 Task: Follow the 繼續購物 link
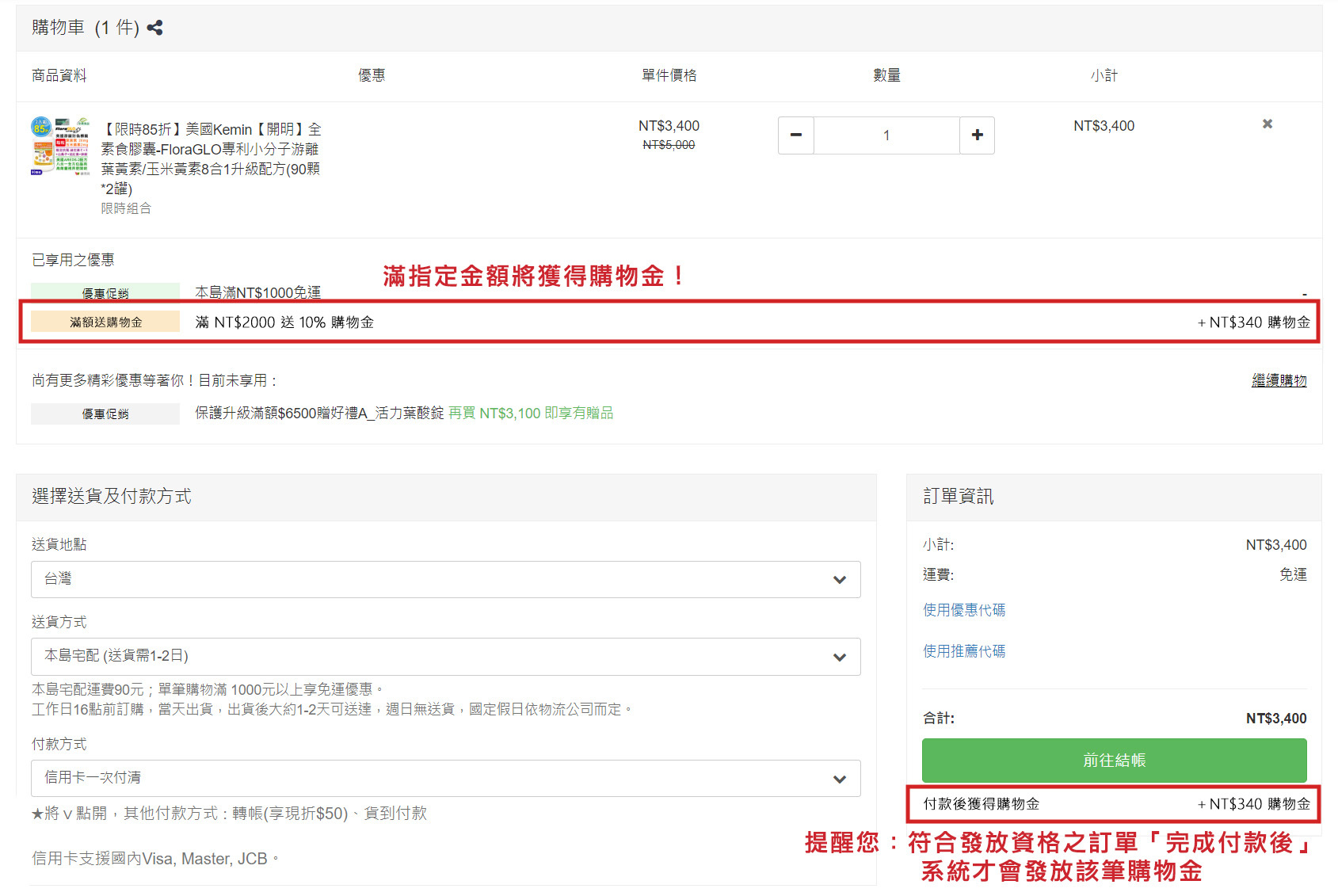tap(1279, 380)
